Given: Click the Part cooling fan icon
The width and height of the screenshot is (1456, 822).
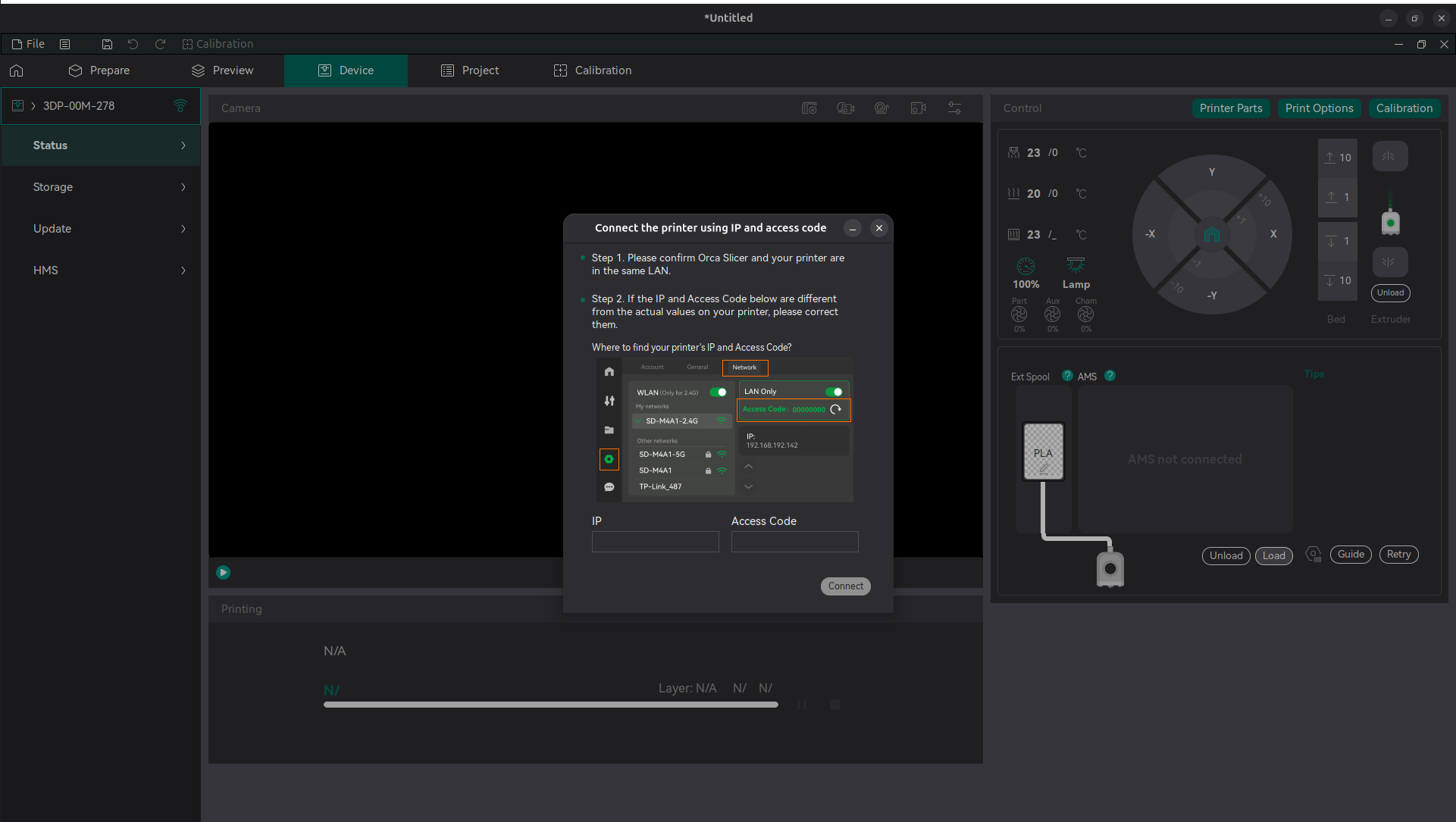Looking at the screenshot, I should point(1019,314).
